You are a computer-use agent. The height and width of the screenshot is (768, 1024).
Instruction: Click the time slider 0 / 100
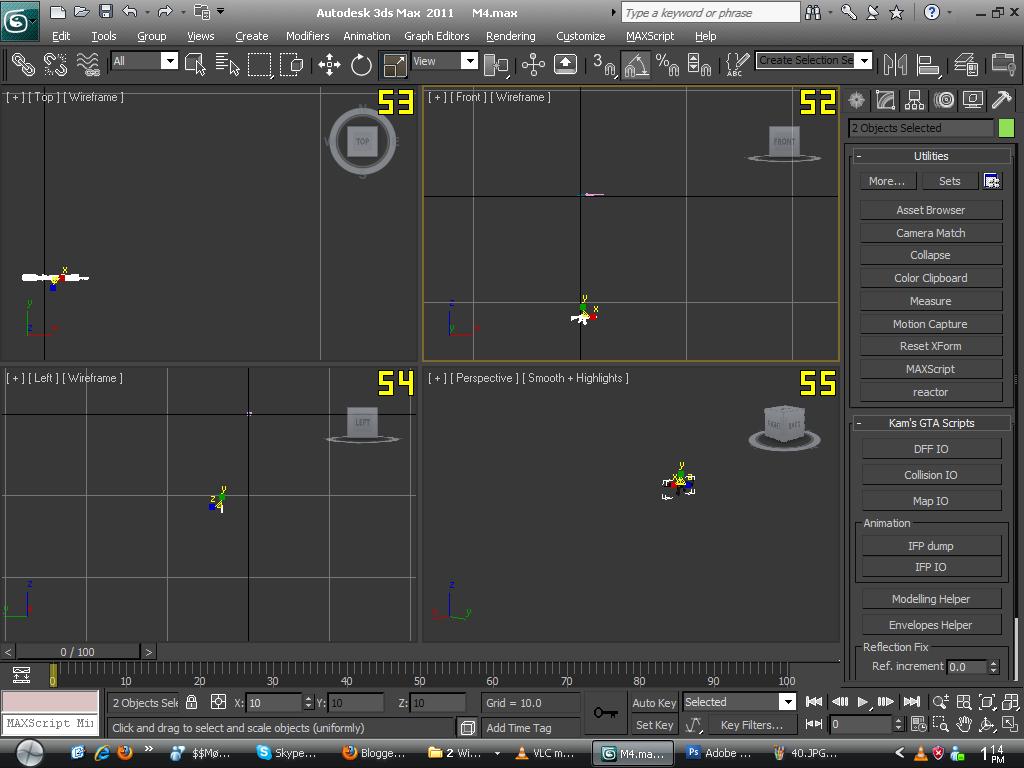point(77,652)
